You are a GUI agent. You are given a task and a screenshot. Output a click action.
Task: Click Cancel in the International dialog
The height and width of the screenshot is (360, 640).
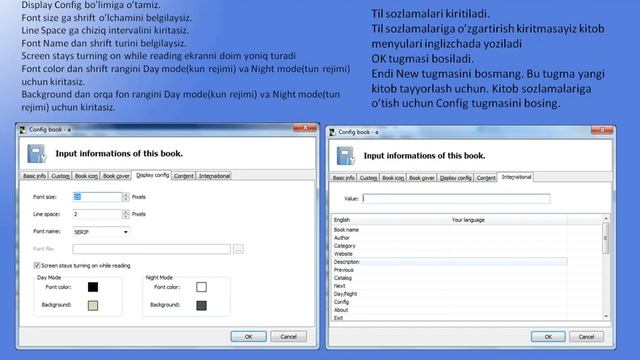[587, 337]
